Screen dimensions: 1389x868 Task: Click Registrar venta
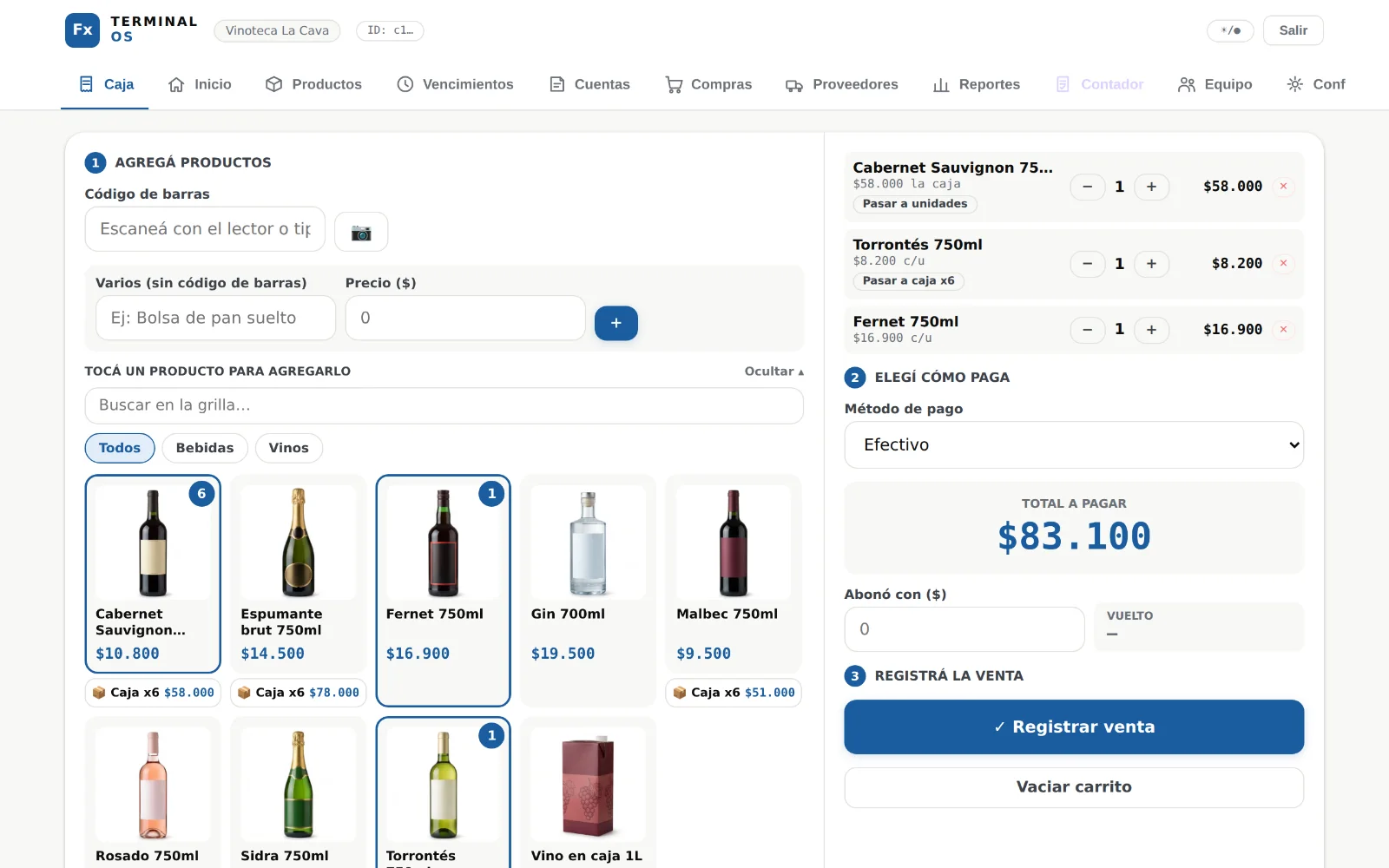pos(1074,727)
